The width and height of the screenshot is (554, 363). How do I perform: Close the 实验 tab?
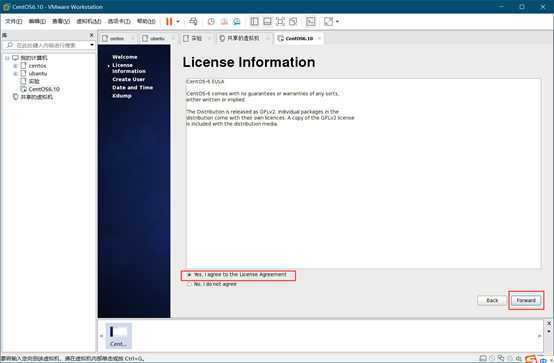209,38
